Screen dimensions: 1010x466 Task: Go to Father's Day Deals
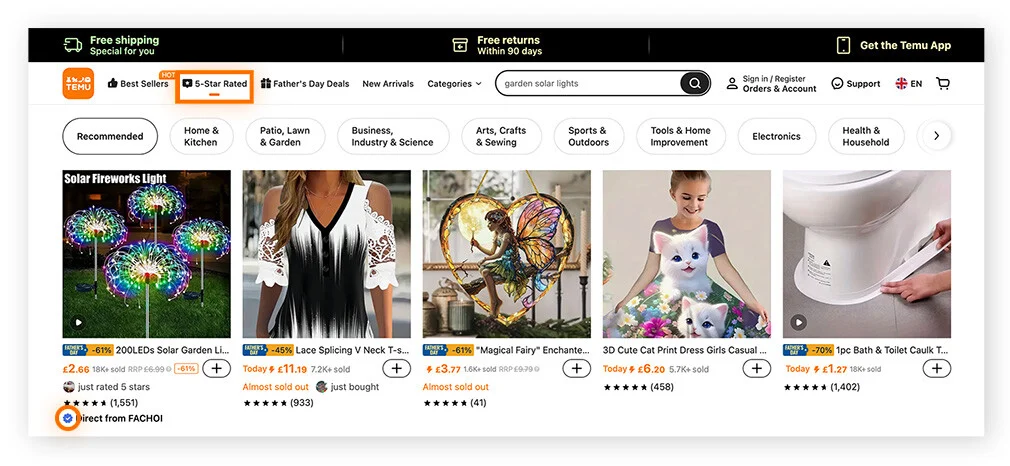pyautogui.click(x=305, y=84)
